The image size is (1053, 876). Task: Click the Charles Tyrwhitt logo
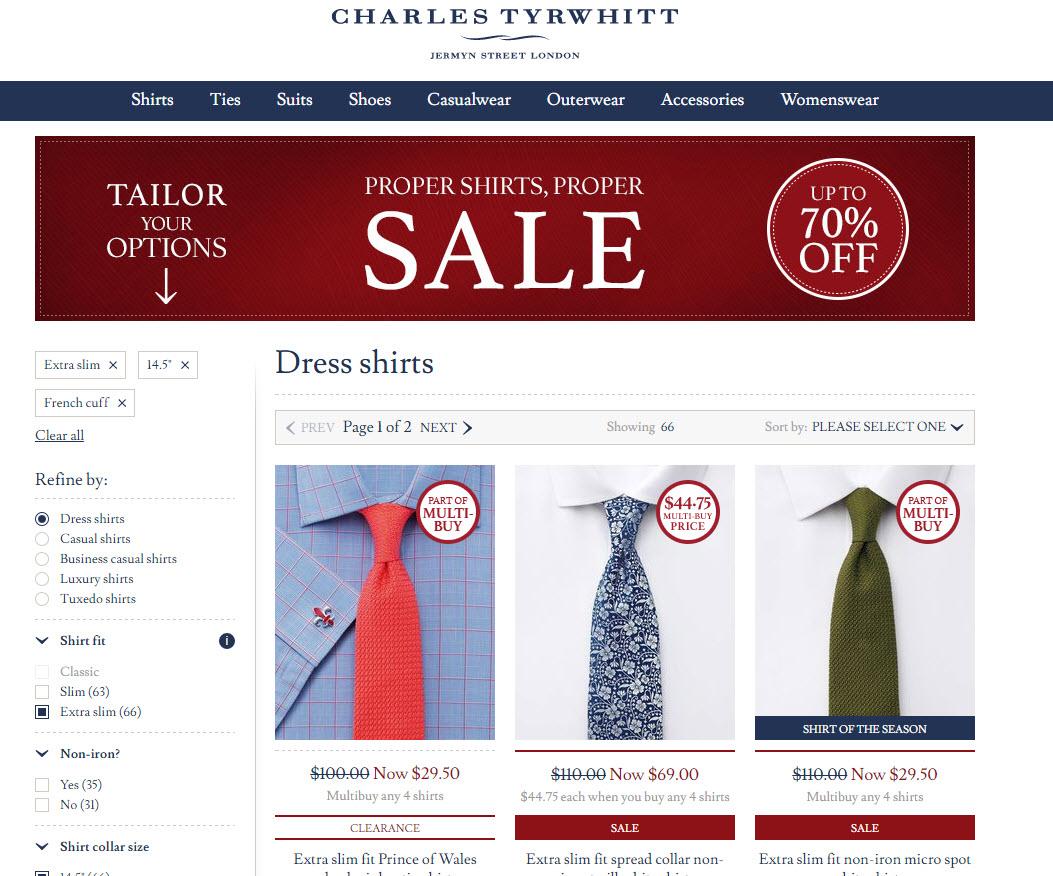pyautogui.click(x=505, y=32)
